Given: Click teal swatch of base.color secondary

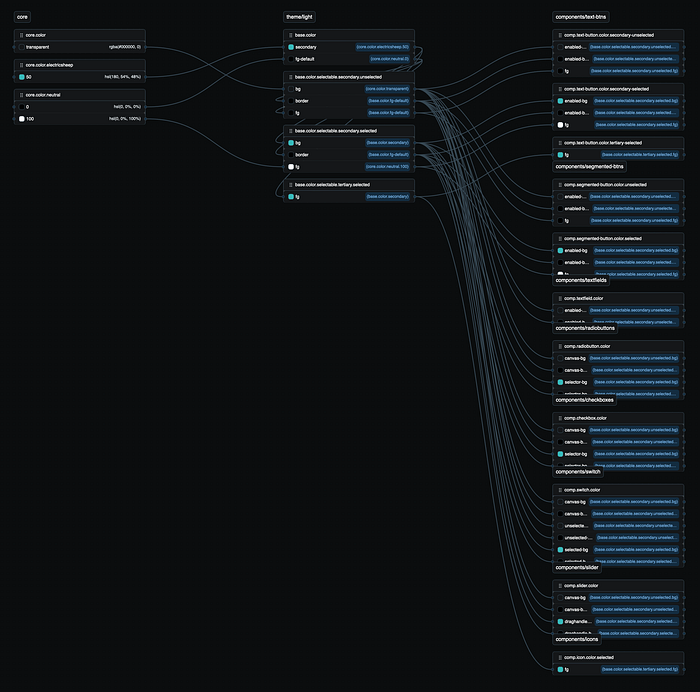Looking at the screenshot, I should [291, 47].
